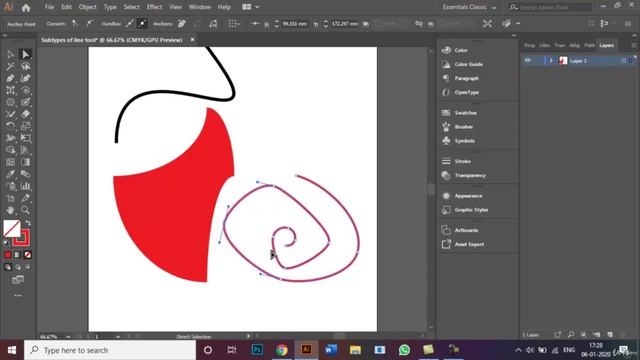Open the artboard navigation dropdown

point(118,337)
